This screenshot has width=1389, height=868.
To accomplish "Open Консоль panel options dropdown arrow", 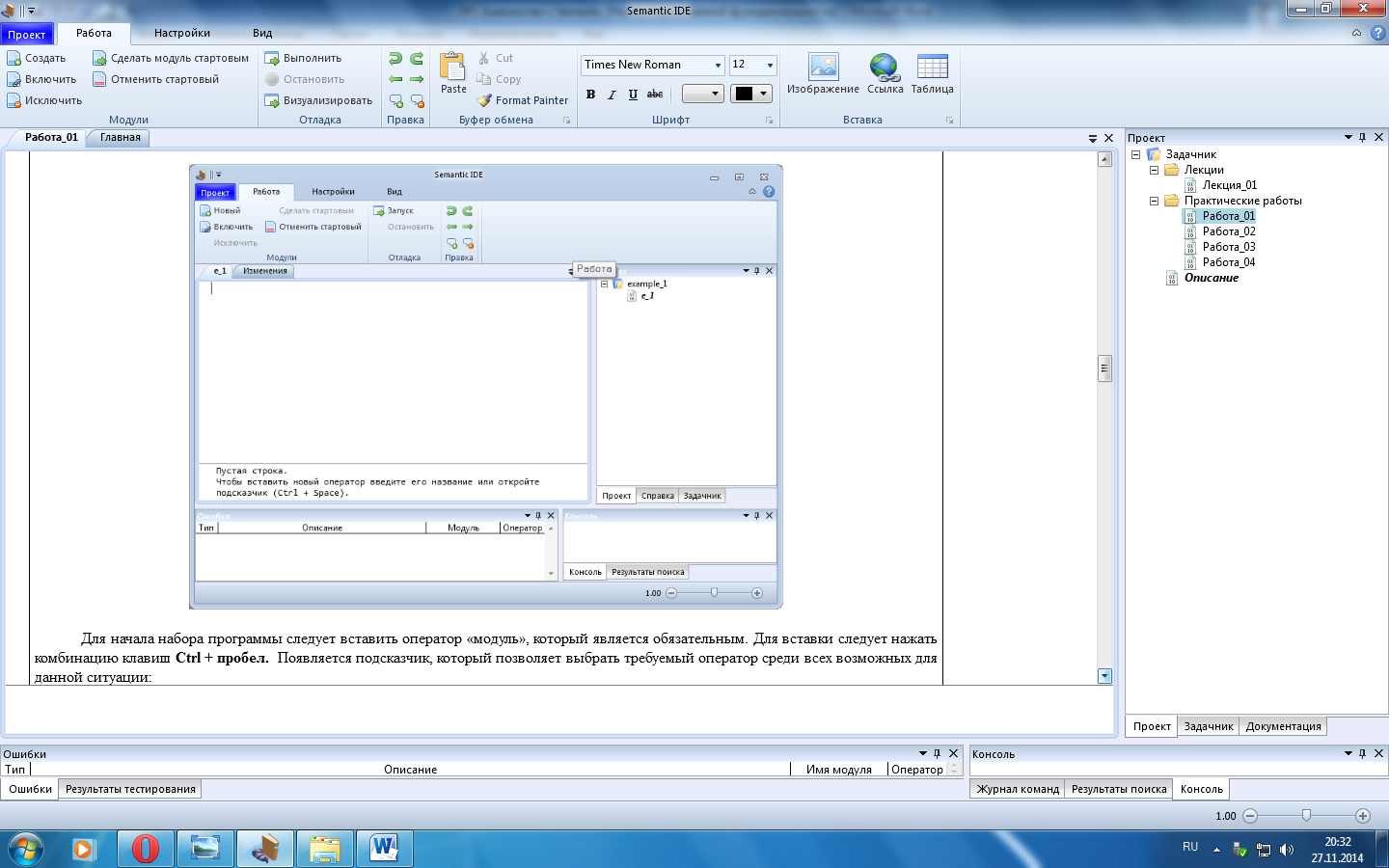I will [x=1348, y=753].
